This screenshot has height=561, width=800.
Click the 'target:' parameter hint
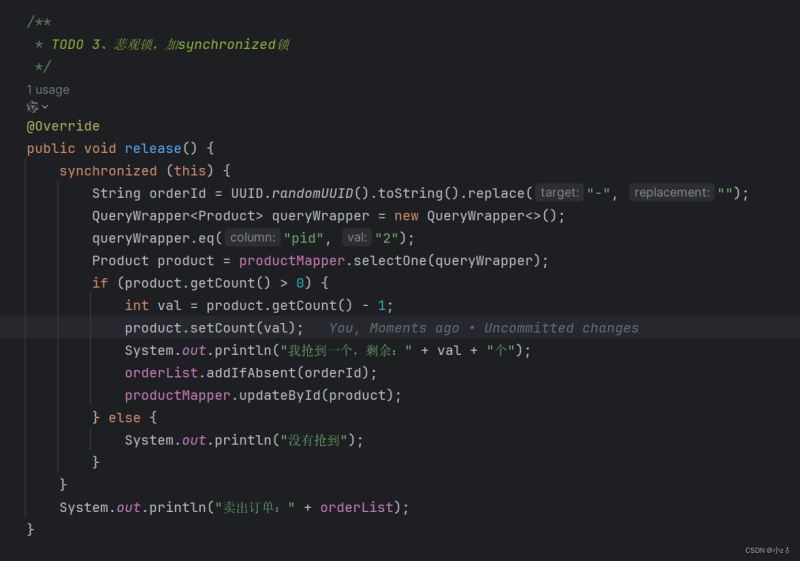pos(559,193)
